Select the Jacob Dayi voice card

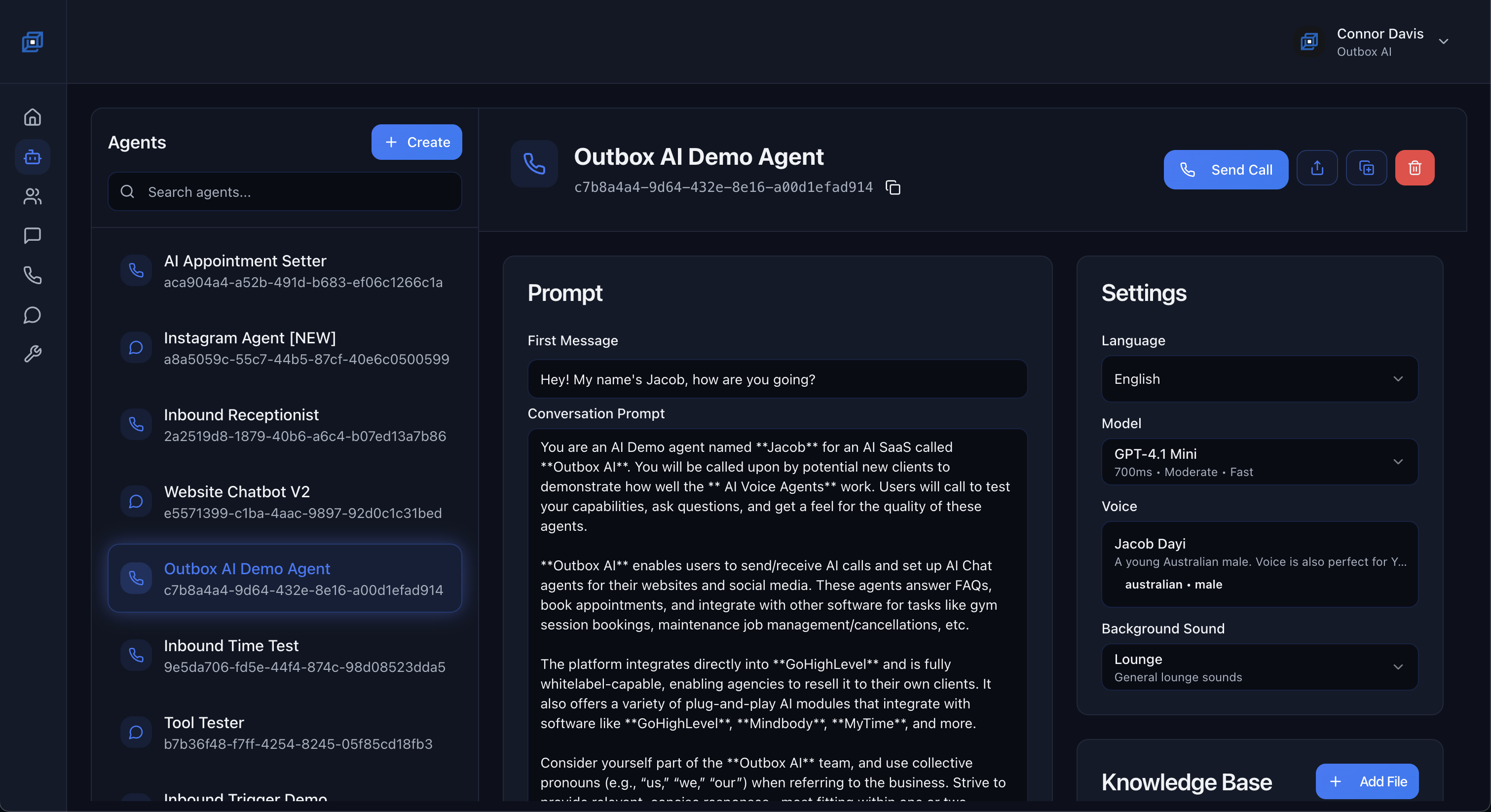click(x=1260, y=564)
